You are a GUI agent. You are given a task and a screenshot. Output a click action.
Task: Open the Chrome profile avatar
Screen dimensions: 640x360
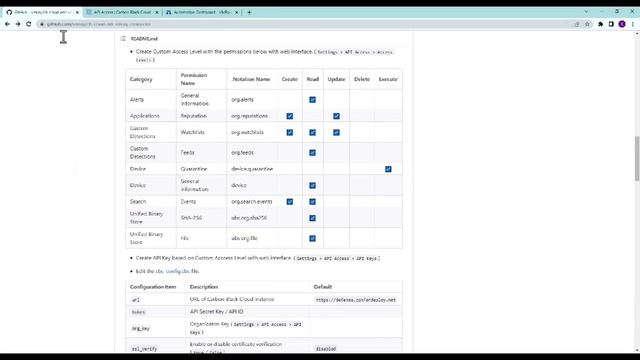point(622,24)
